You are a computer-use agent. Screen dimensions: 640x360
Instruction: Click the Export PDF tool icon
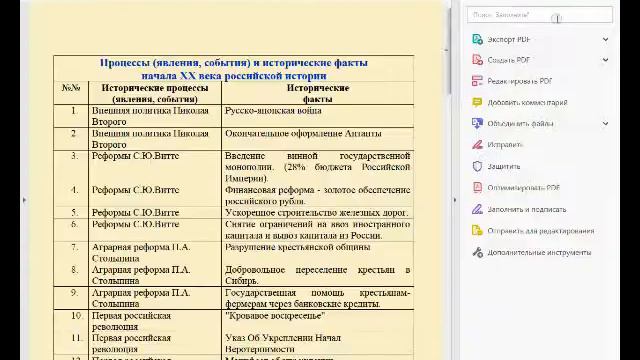(477, 39)
